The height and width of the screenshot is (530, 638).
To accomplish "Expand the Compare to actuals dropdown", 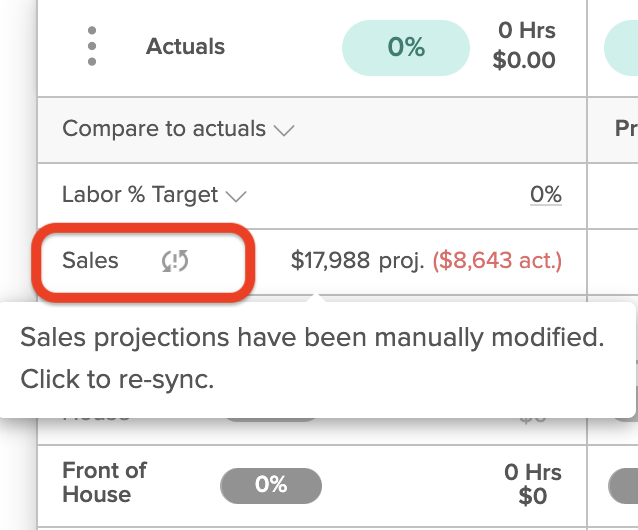I will [178, 129].
